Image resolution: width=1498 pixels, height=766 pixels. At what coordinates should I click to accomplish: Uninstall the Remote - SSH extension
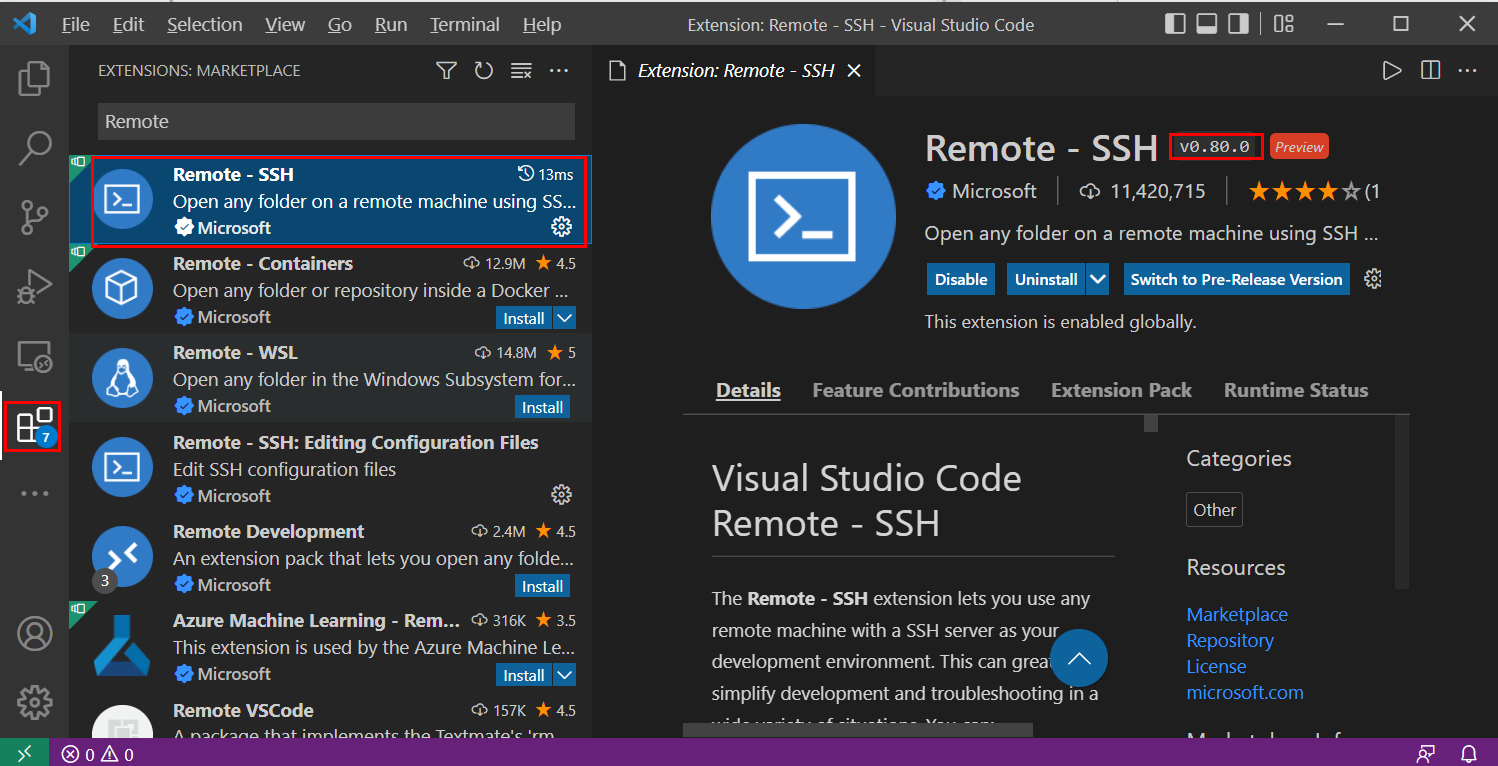(1046, 279)
